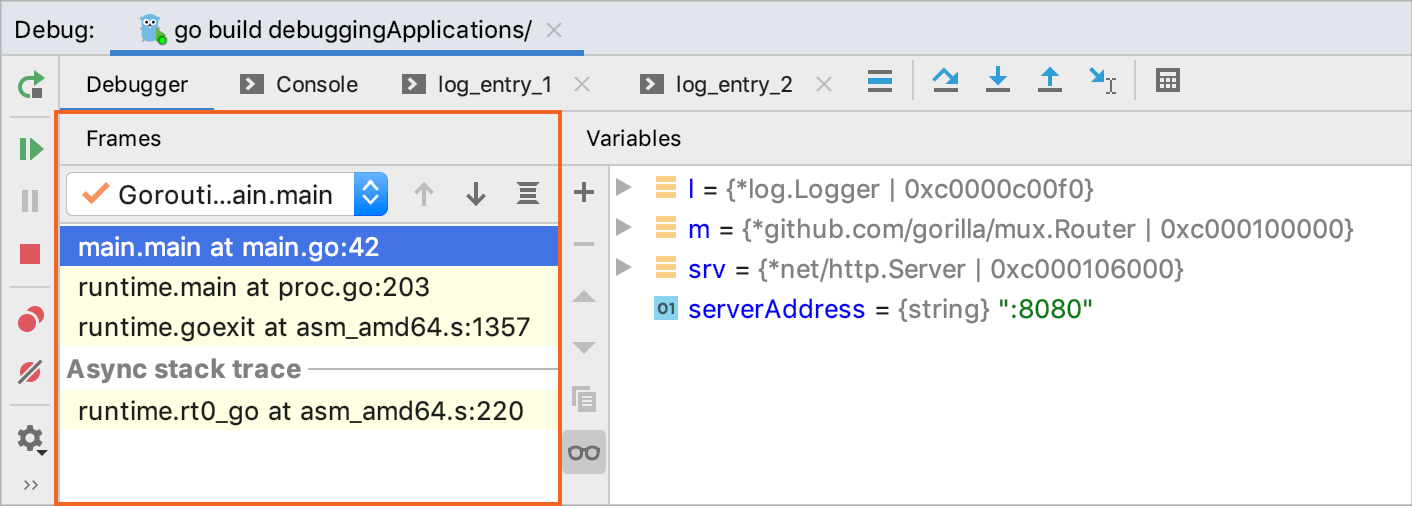Toggle mute breakpoints
1412x506 pixels.
(x=30, y=373)
